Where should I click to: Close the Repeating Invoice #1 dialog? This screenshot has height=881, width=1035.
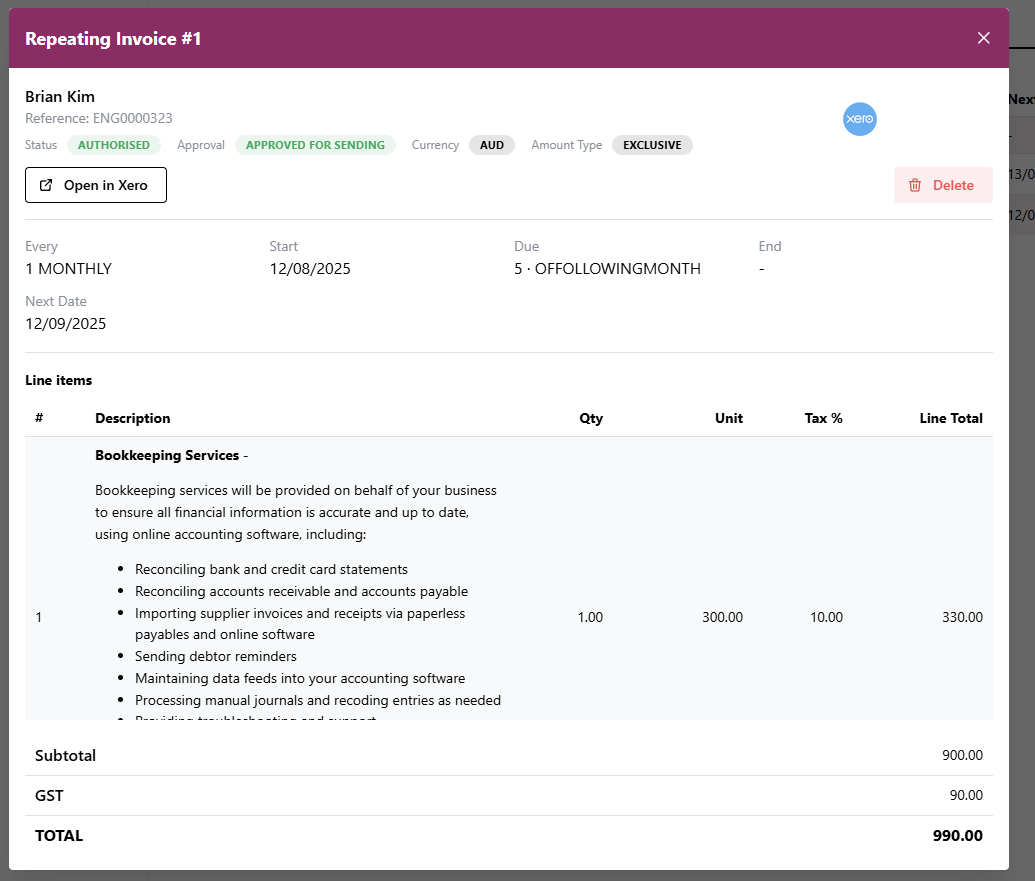point(983,38)
